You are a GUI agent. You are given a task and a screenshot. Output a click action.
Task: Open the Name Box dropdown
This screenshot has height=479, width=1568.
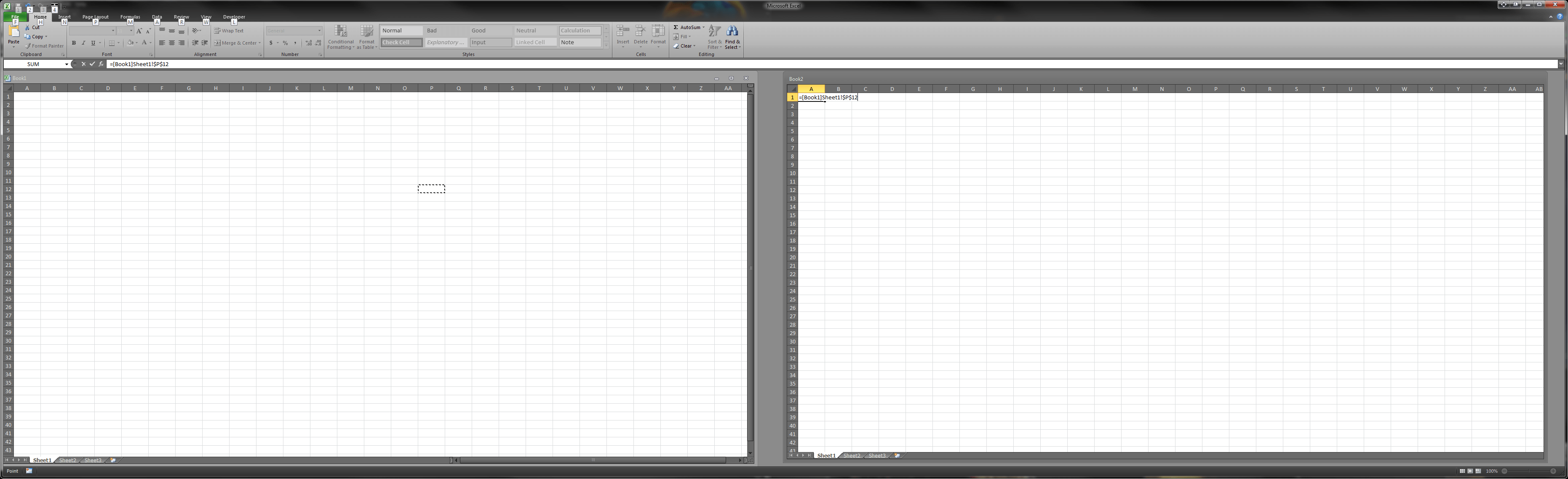coord(67,64)
